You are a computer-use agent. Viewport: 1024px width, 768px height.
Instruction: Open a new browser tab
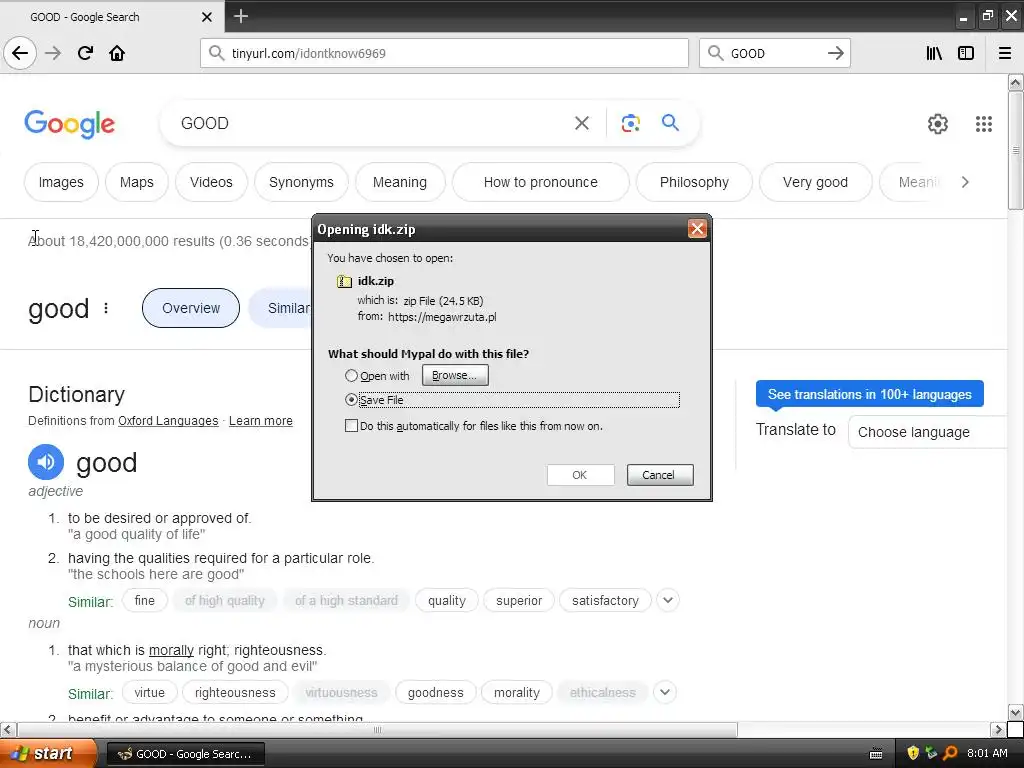tap(240, 16)
